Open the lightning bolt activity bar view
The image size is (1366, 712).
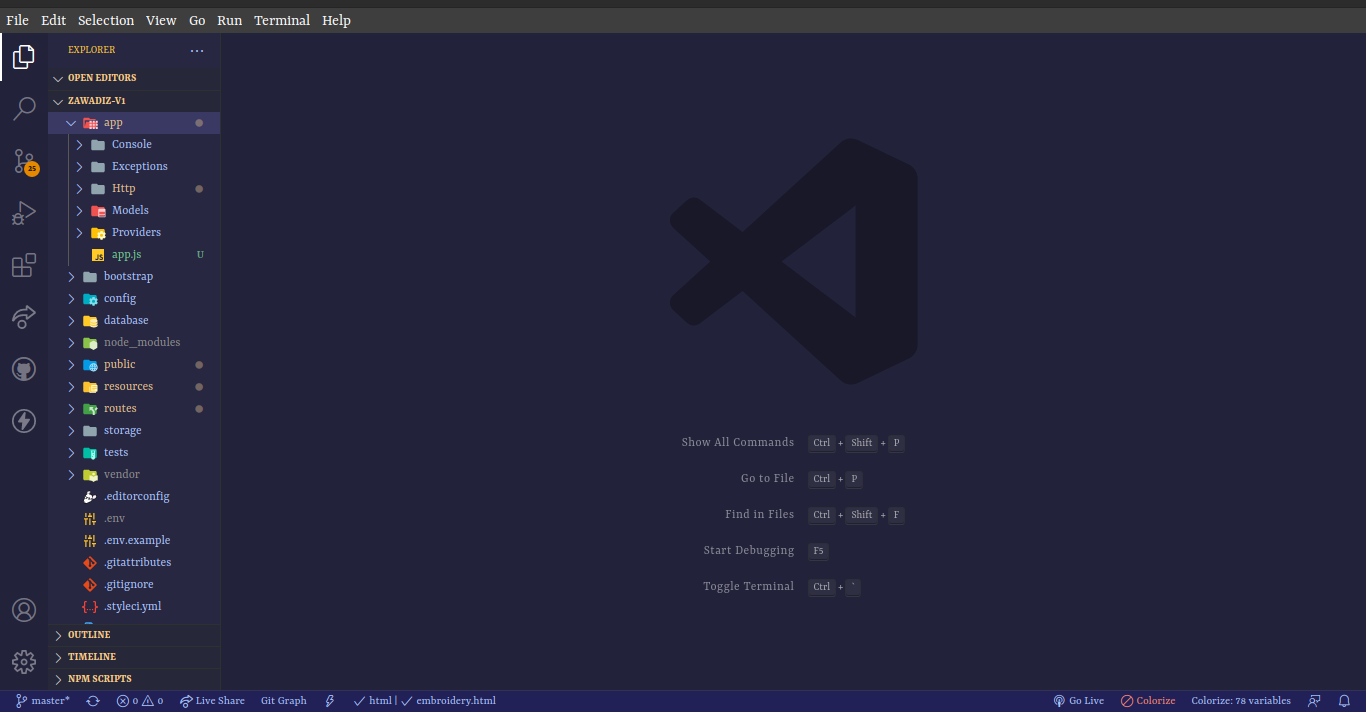24,421
